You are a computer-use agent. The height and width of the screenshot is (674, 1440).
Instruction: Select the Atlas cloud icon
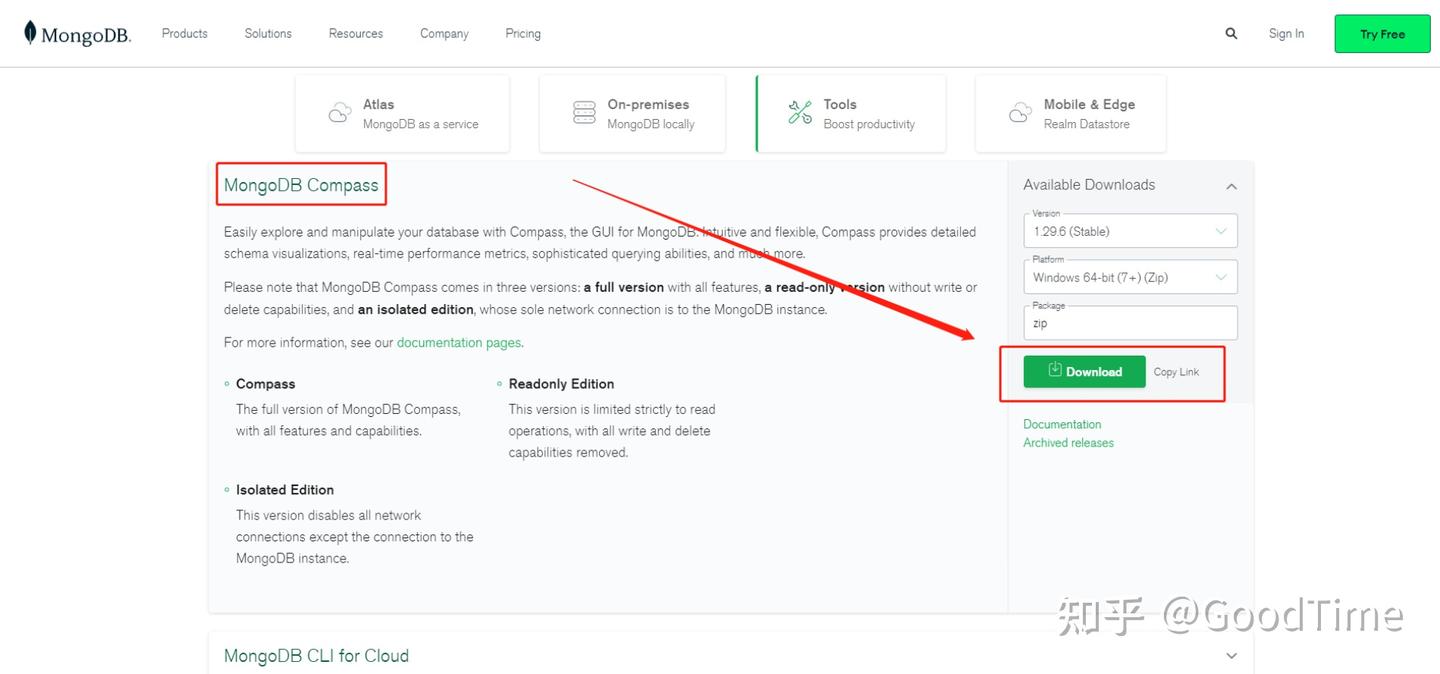[x=340, y=112]
